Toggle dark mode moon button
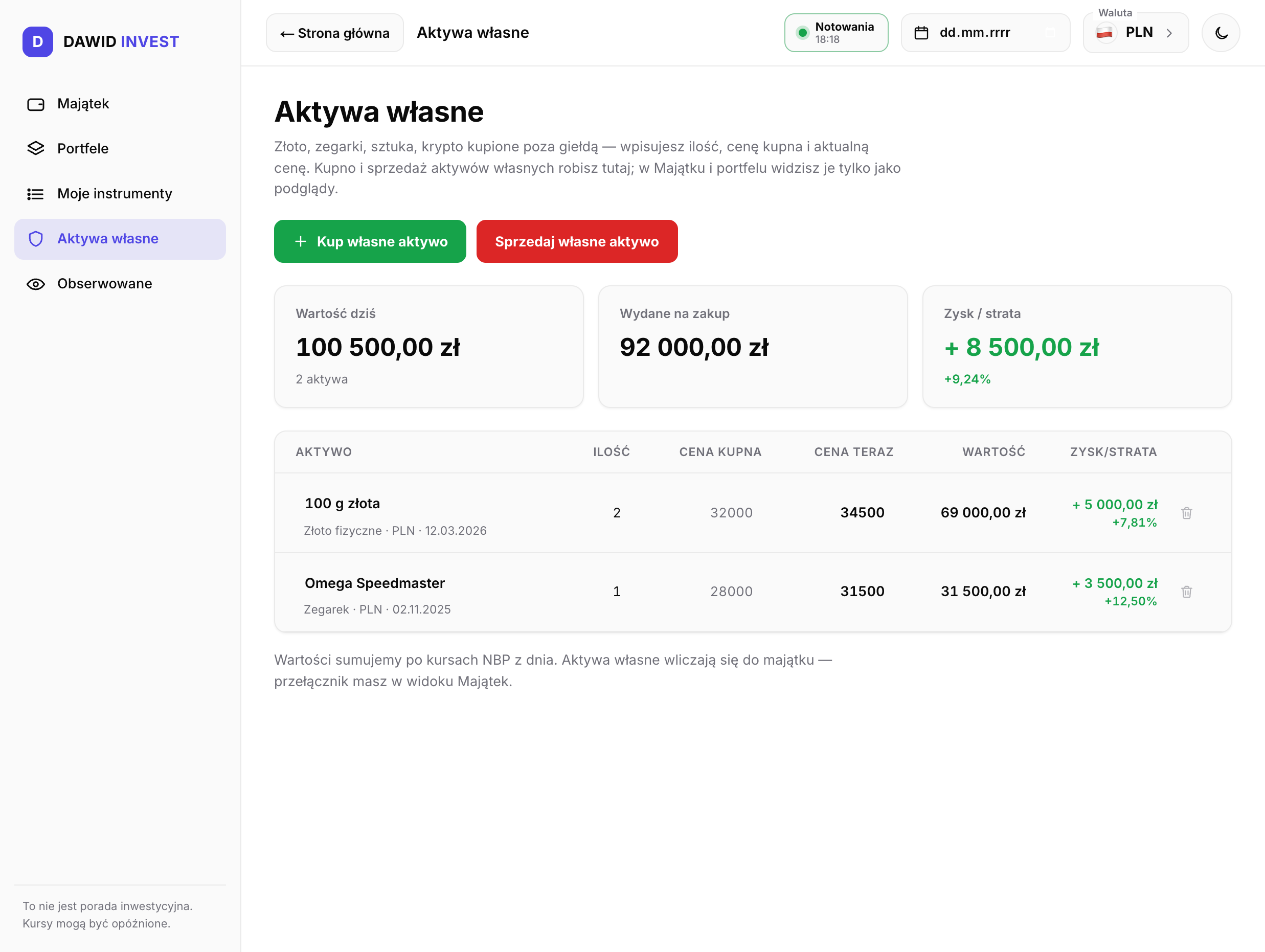The height and width of the screenshot is (952, 1265). click(1221, 33)
